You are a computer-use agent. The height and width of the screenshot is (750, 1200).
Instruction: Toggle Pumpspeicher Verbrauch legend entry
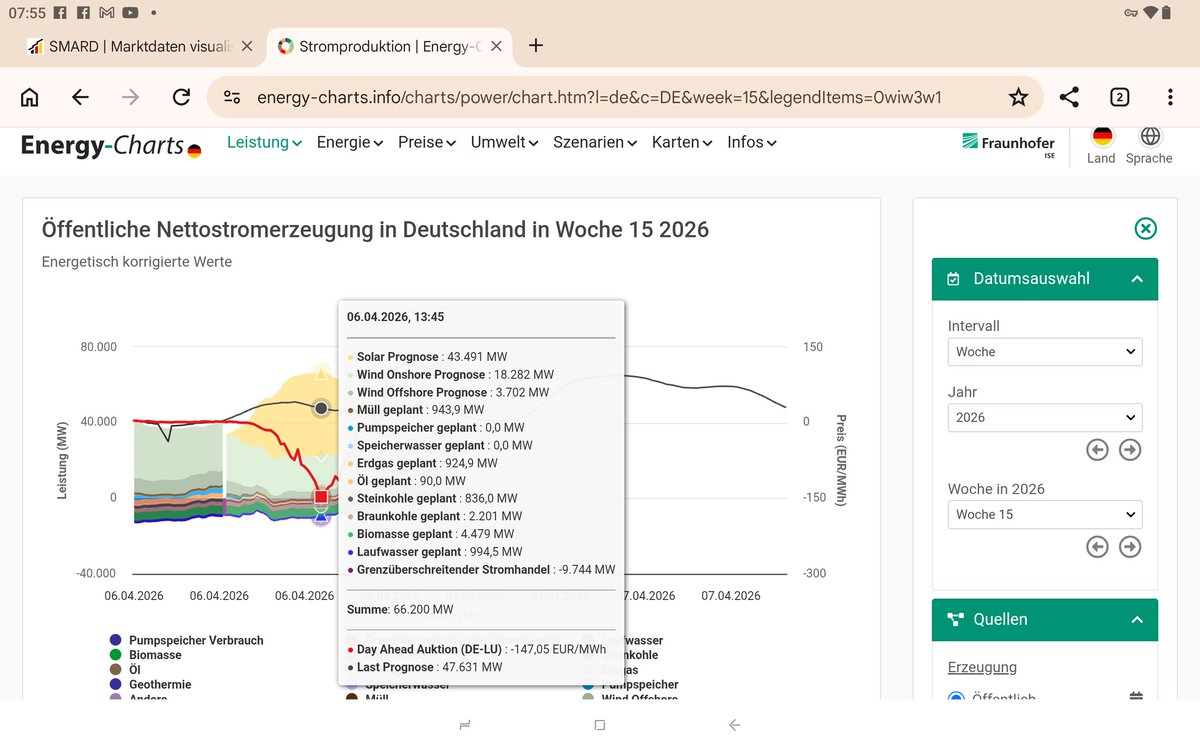point(187,640)
